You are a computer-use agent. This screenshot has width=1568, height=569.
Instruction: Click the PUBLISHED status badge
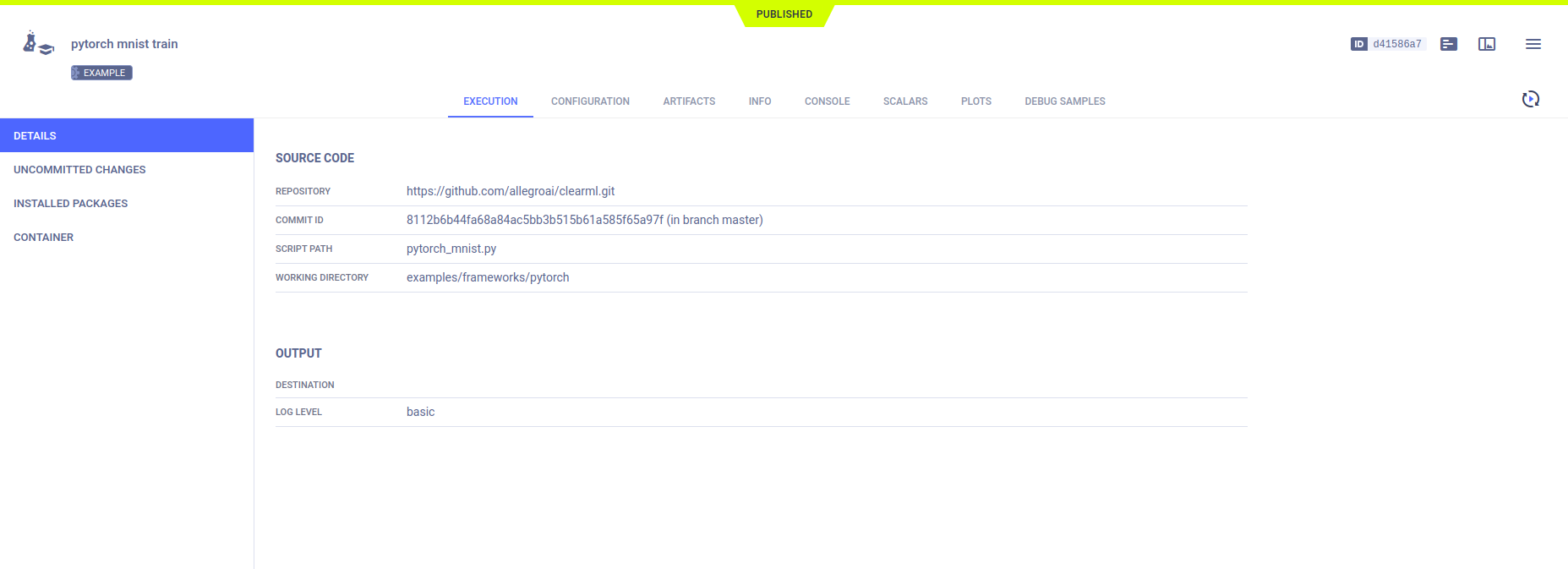(x=784, y=14)
